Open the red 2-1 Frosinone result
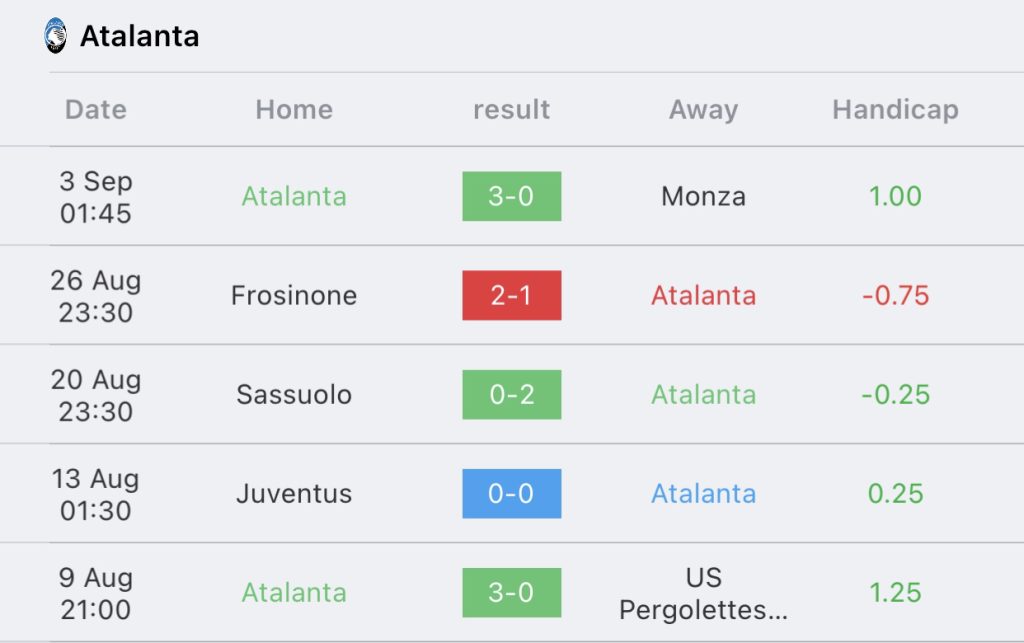The width and height of the screenshot is (1024, 643). point(511,295)
